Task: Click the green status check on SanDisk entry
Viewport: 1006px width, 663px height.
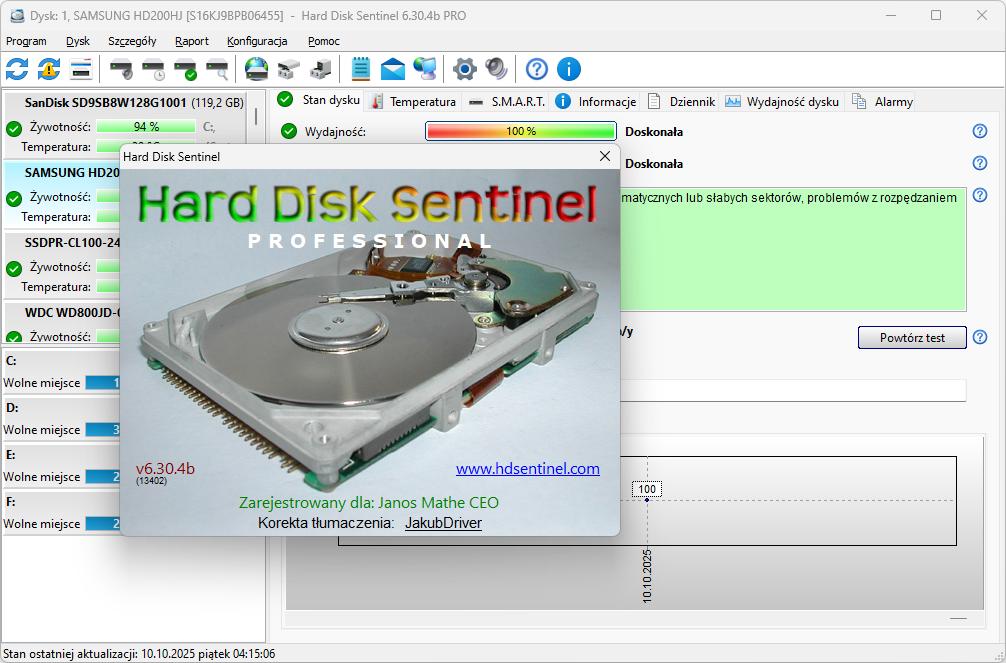Action: [14, 128]
